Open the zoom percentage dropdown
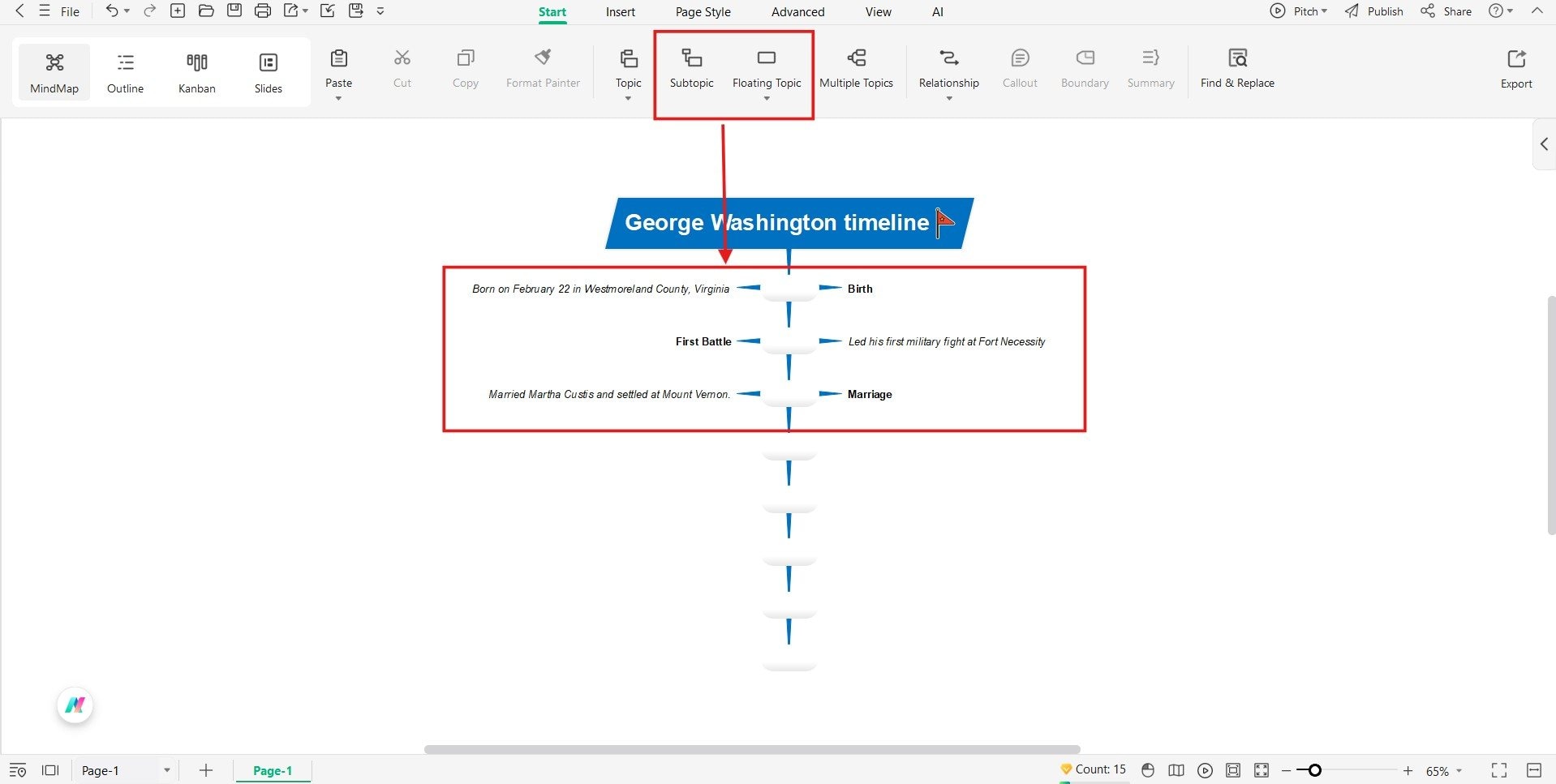 point(1445,770)
